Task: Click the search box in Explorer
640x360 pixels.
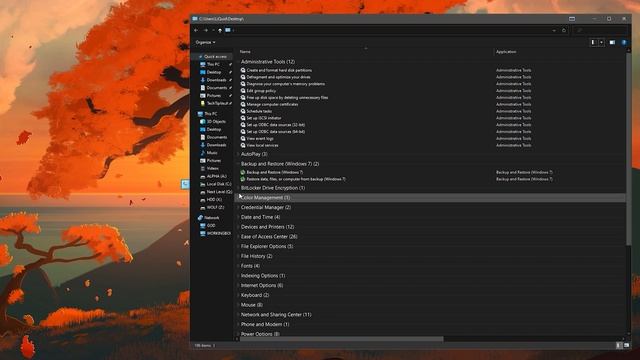Action: tap(600, 30)
